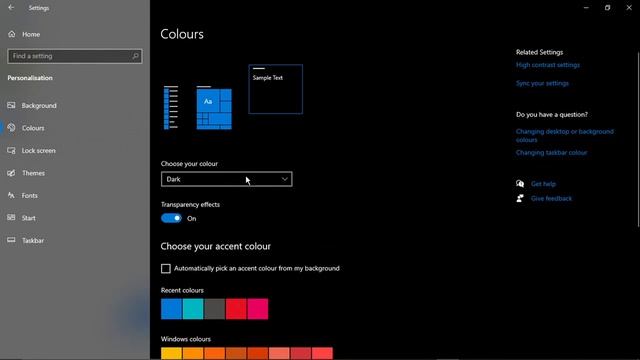Open Changing desktop or background colours link

click(x=564, y=136)
